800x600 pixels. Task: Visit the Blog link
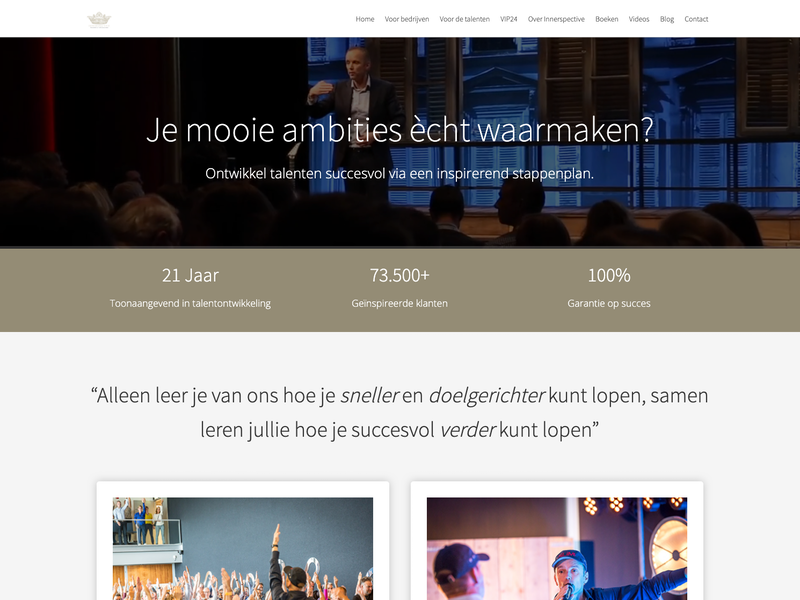coord(667,19)
